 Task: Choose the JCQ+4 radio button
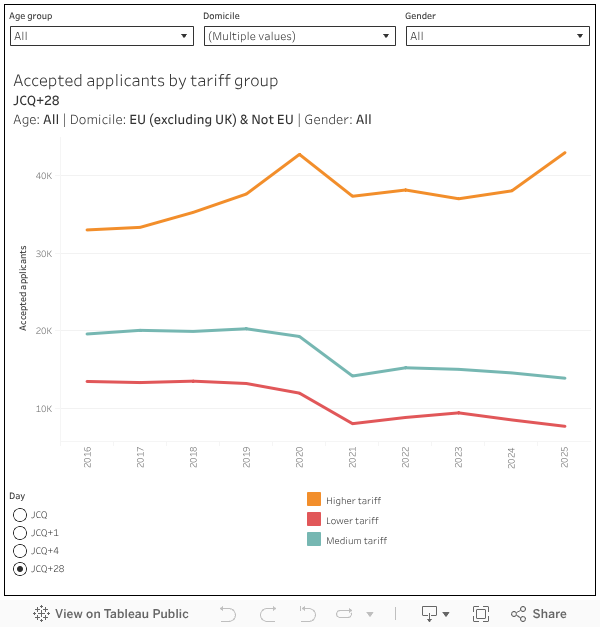[20, 550]
